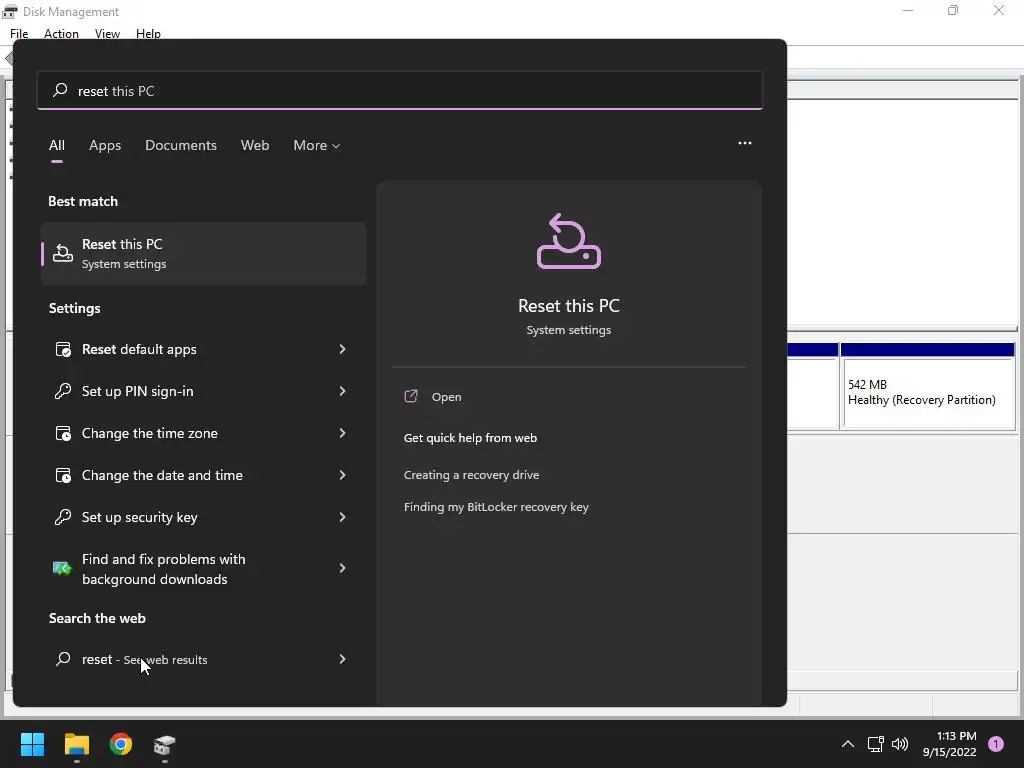Click the large Reset this PC preview icon
This screenshot has width=1024, height=768.
569,241
